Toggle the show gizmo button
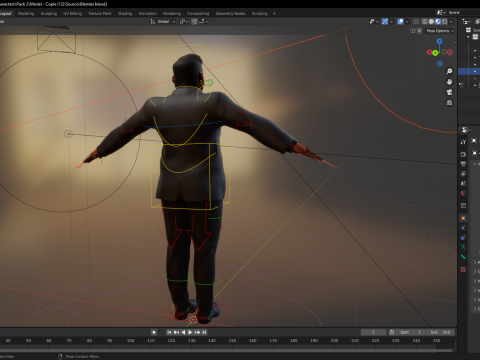The width and height of the screenshot is (480, 360). (385, 21)
